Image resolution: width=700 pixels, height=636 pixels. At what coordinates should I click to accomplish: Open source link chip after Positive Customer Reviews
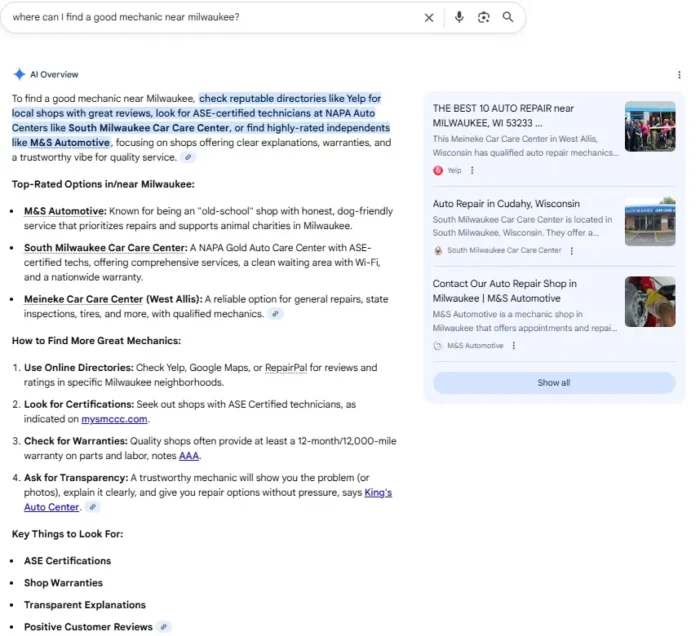(164, 627)
